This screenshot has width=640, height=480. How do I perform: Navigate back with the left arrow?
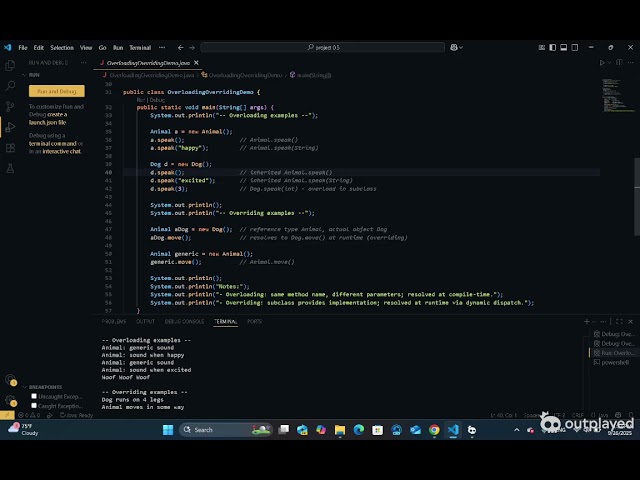pyautogui.click(x=180, y=48)
